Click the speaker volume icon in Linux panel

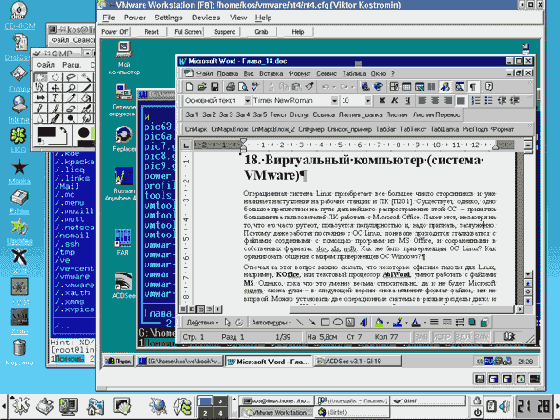(504, 406)
